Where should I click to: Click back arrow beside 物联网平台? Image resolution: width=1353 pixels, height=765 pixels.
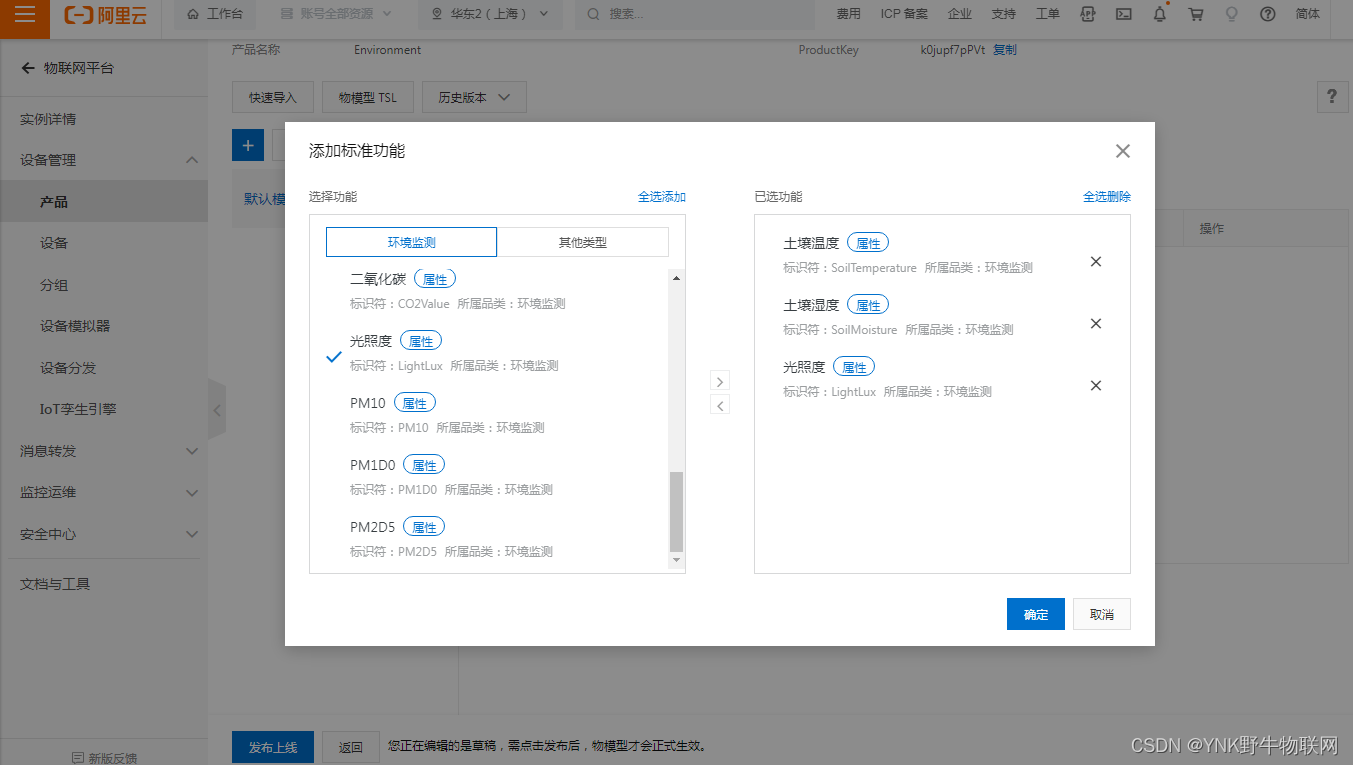[28, 68]
